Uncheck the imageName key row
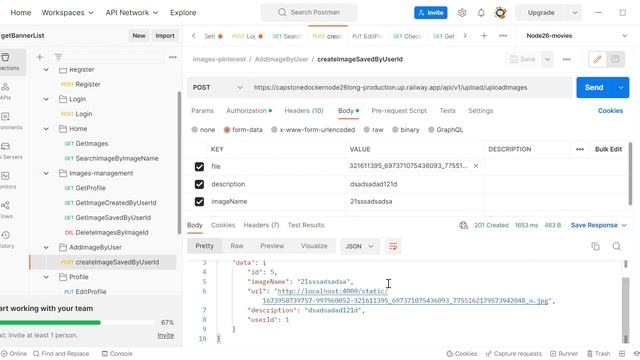640x360 pixels. (x=199, y=202)
